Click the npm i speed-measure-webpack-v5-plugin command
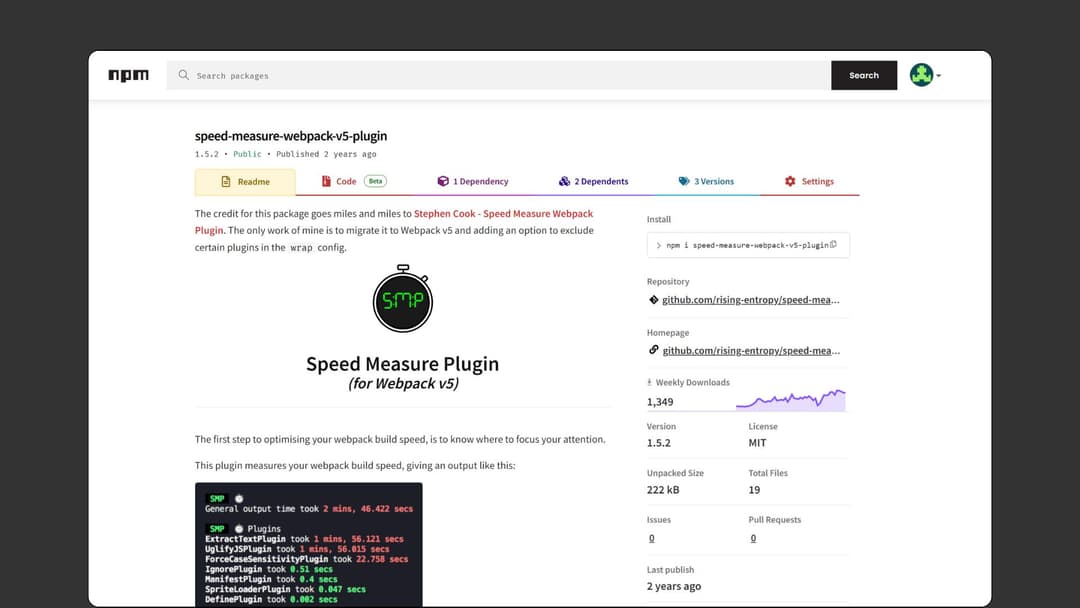This screenshot has height=608, width=1080. 747,245
